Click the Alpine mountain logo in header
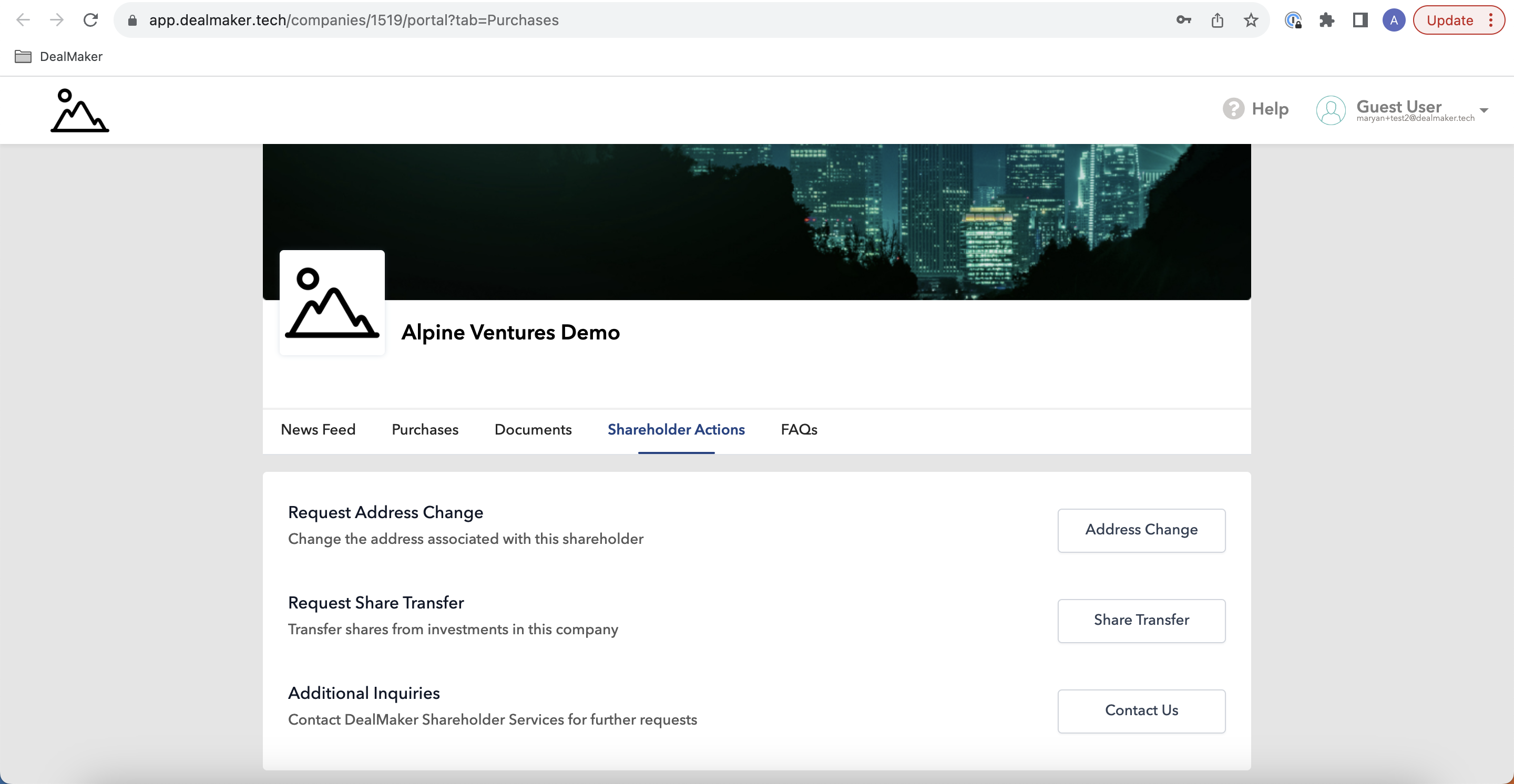 tap(79, 110)
